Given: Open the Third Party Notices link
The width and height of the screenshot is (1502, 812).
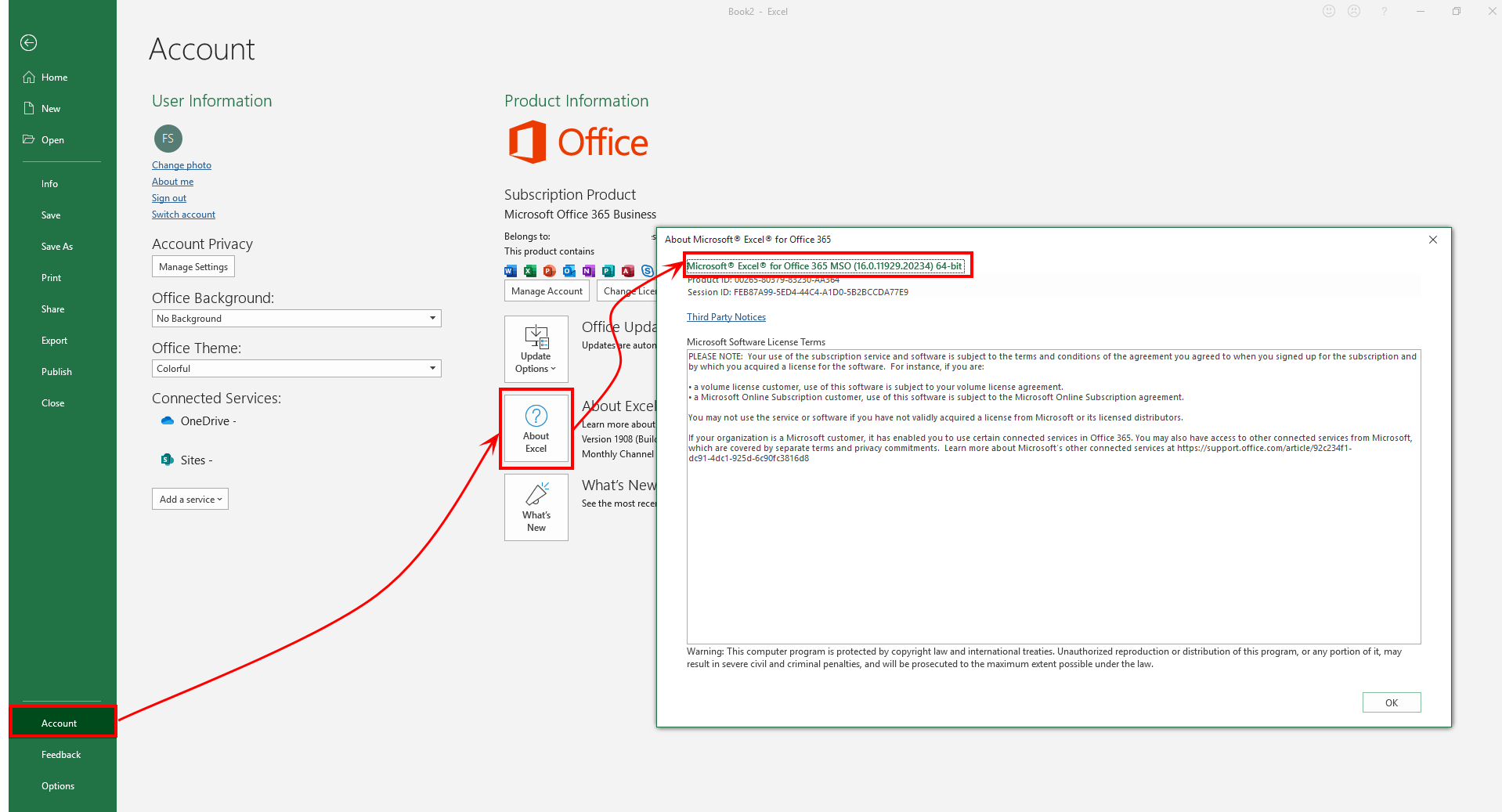Looking at the screenshot, I should click(726, 317).
